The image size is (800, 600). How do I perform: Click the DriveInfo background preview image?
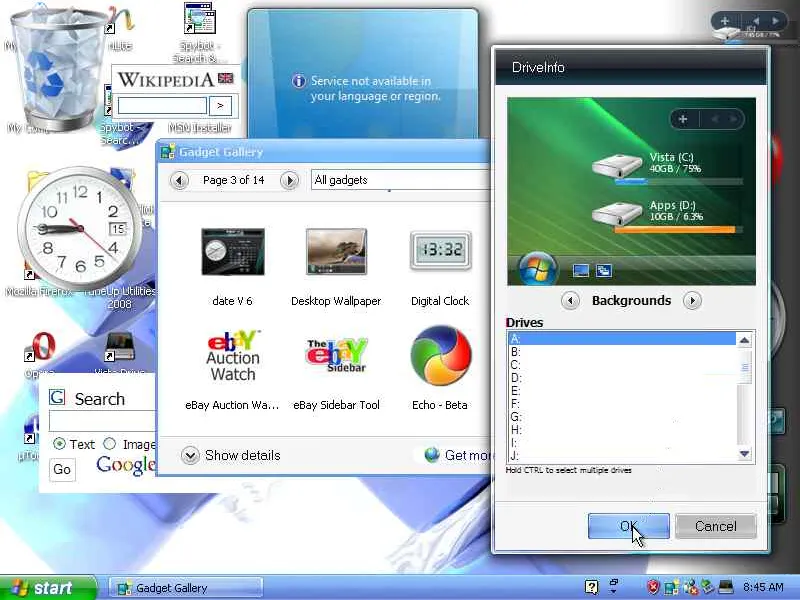[631, 191]
